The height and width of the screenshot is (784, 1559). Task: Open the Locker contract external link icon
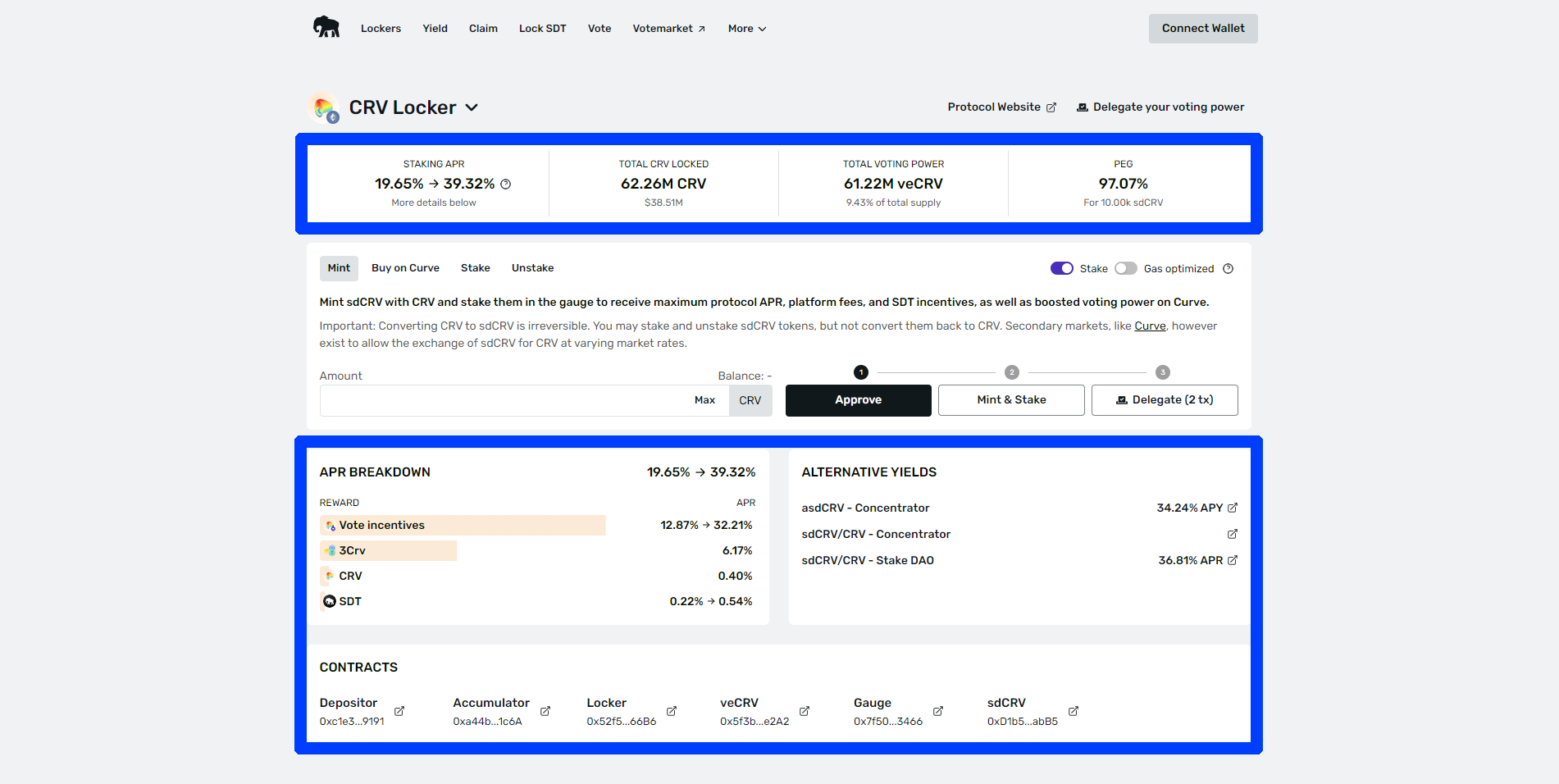click(672, 711)
